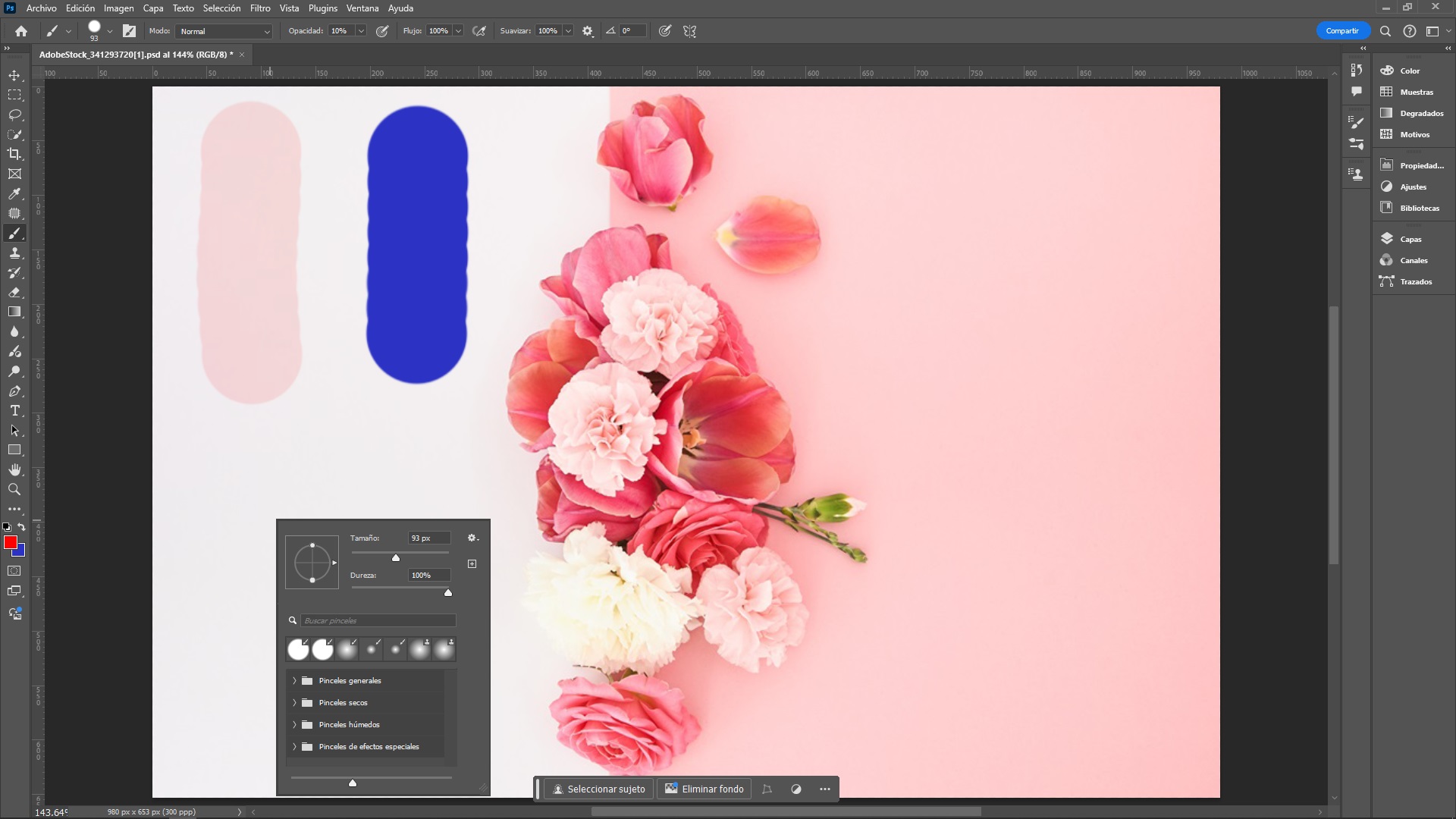Open the Modo Normal blend dropdown
This screenshot has height=819, width=1456.
[224, 31]
